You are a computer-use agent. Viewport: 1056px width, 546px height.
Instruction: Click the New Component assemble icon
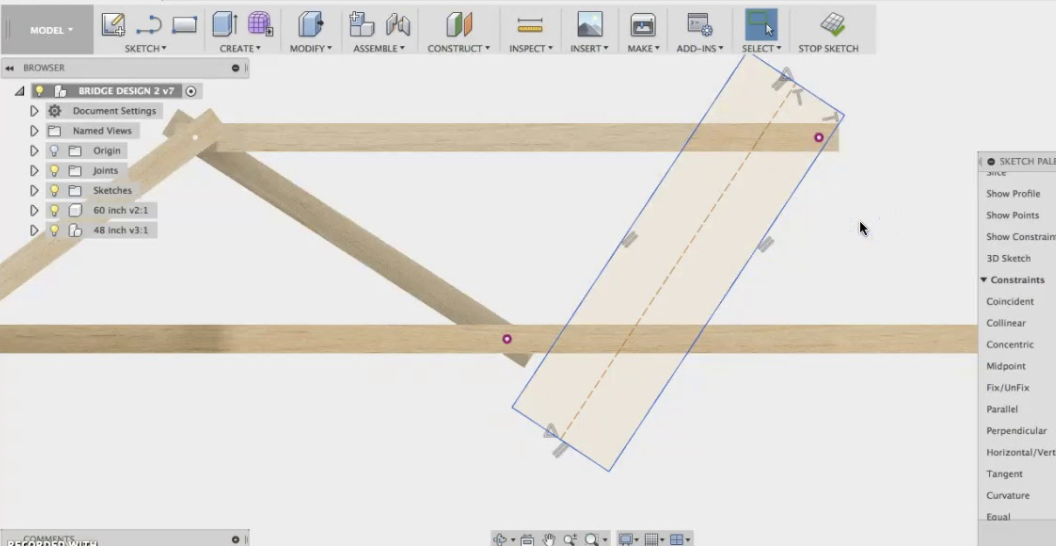tap(360, 24)
